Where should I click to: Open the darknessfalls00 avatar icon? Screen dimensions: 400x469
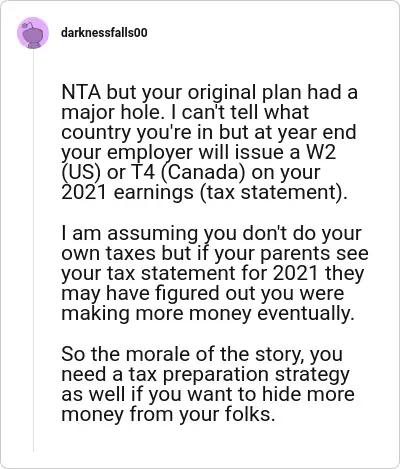[x=33, y=33]
